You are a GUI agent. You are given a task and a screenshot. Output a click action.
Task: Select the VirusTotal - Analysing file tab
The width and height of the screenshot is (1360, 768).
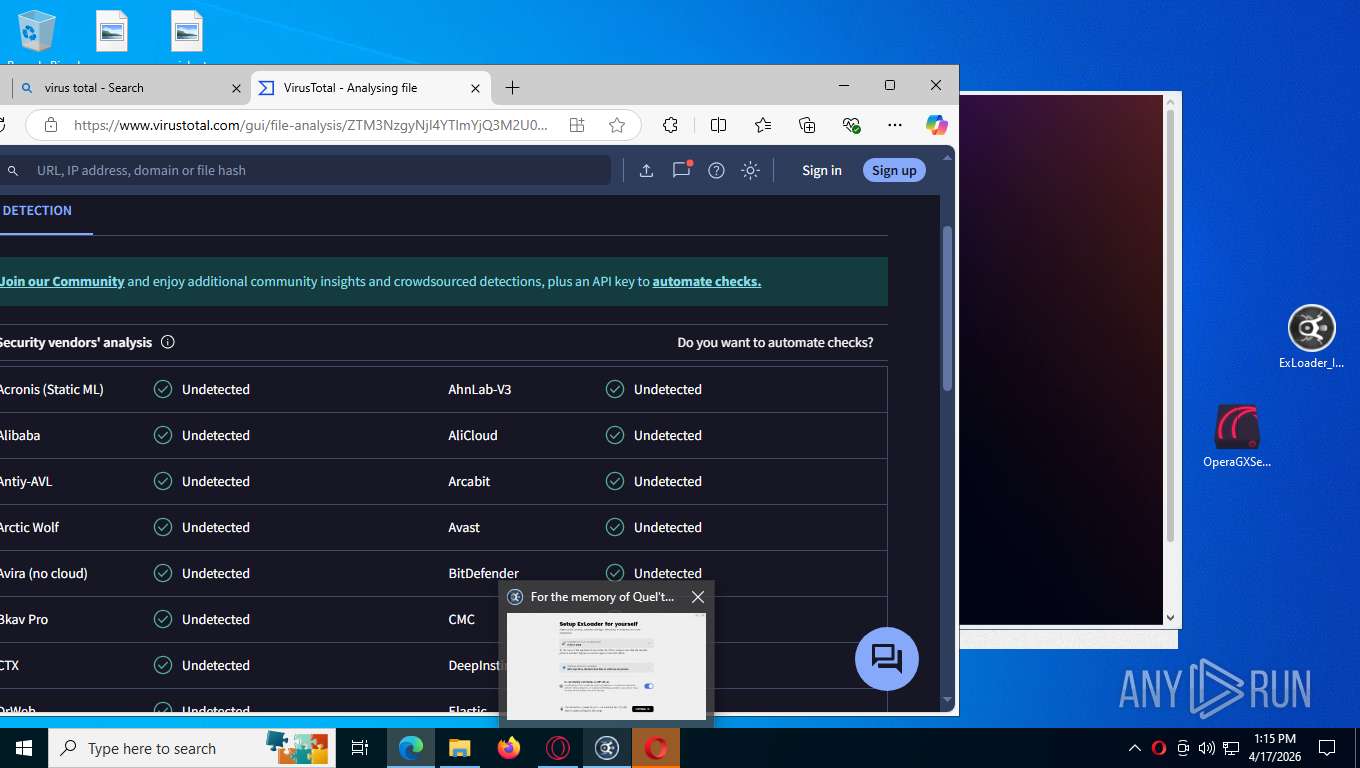(x=370, y=88)
